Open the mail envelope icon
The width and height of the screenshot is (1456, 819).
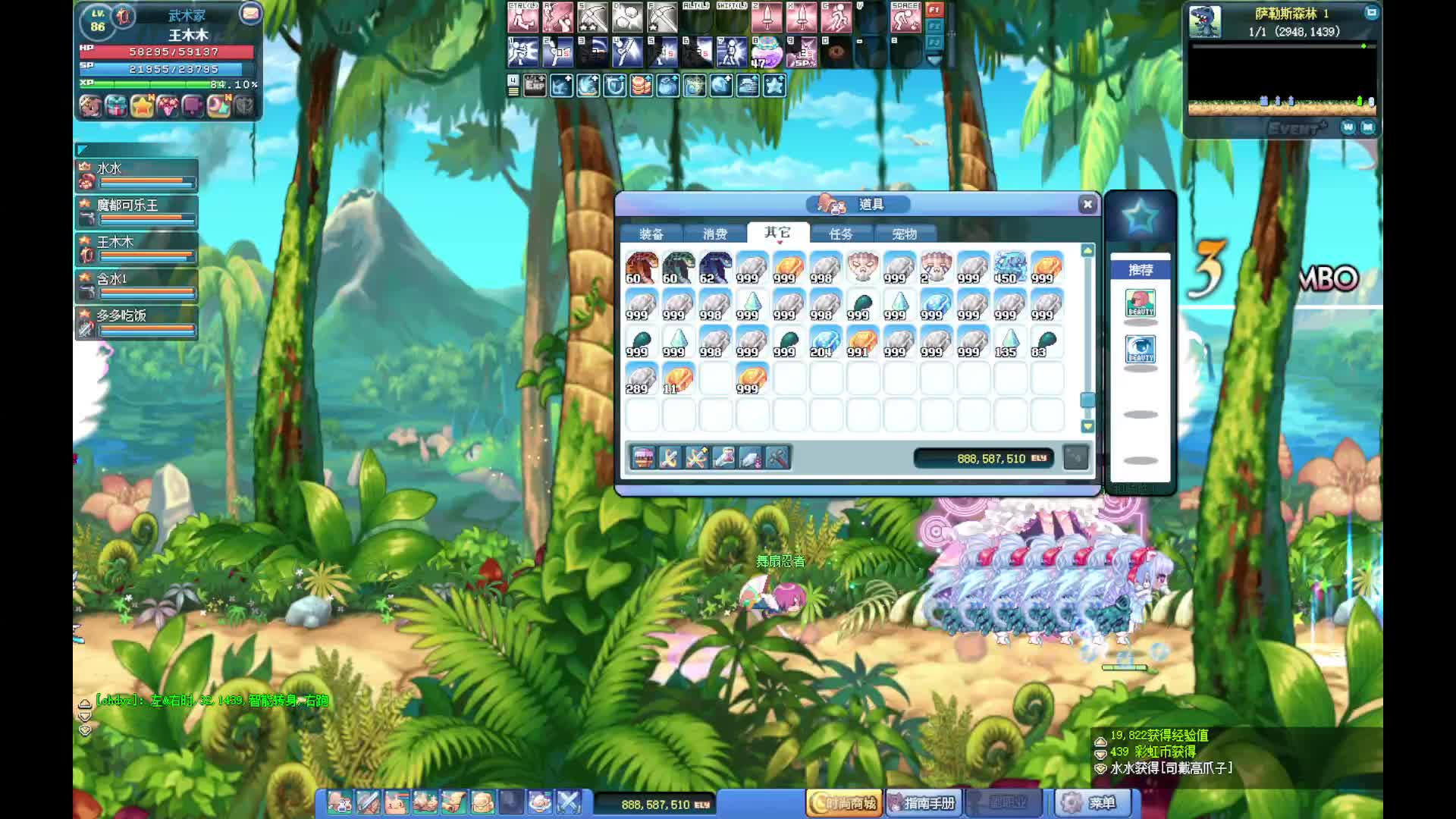(249, 14)
